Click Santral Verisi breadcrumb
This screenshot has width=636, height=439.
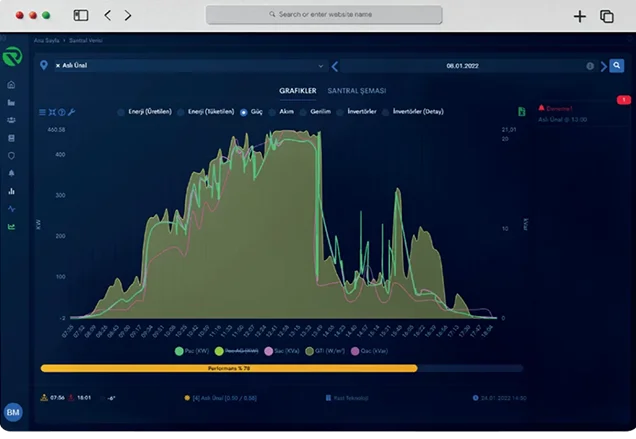click(x=86, y=40)
